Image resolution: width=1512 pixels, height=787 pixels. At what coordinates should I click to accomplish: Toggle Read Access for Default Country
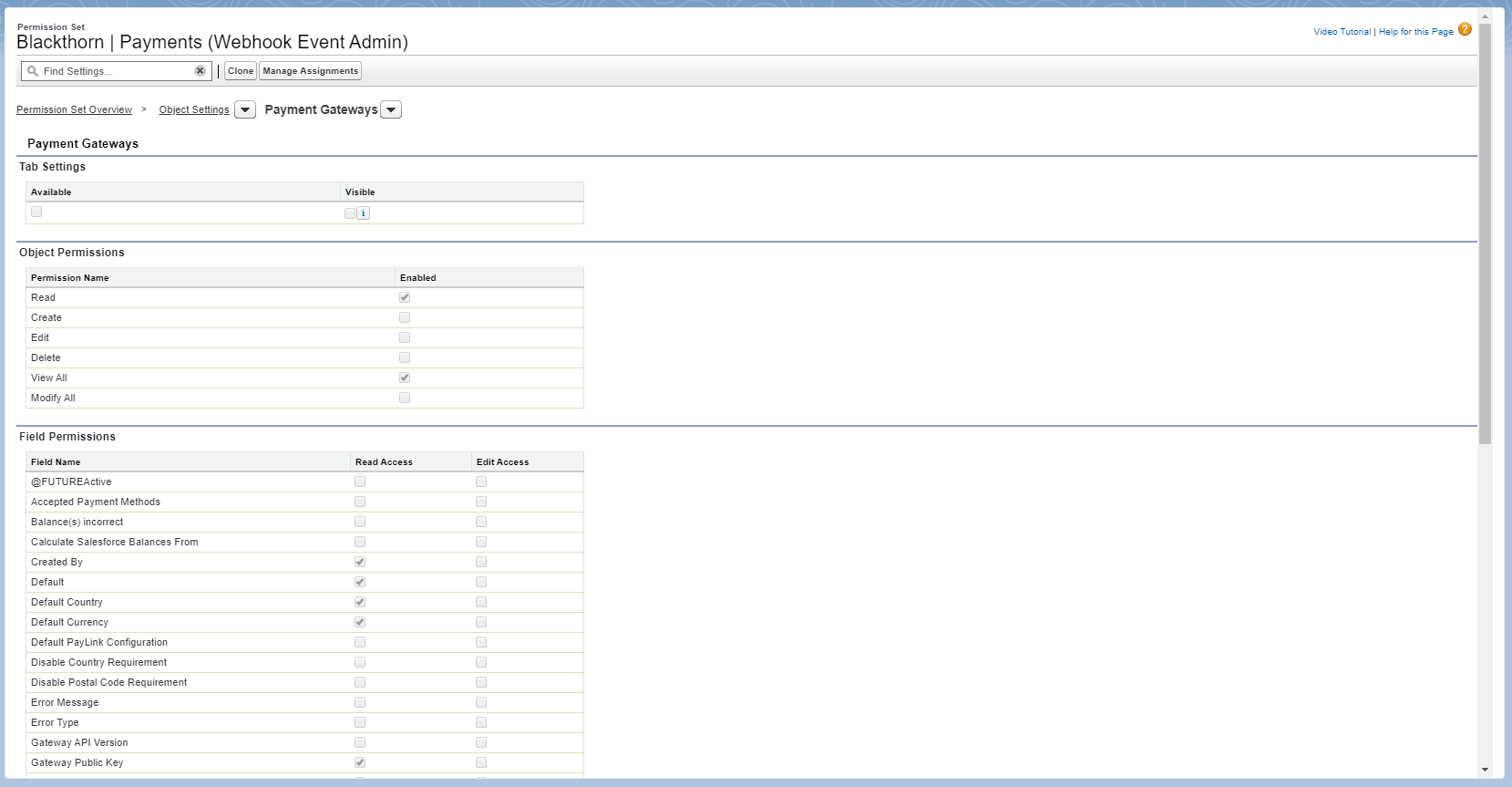point(360,602)
